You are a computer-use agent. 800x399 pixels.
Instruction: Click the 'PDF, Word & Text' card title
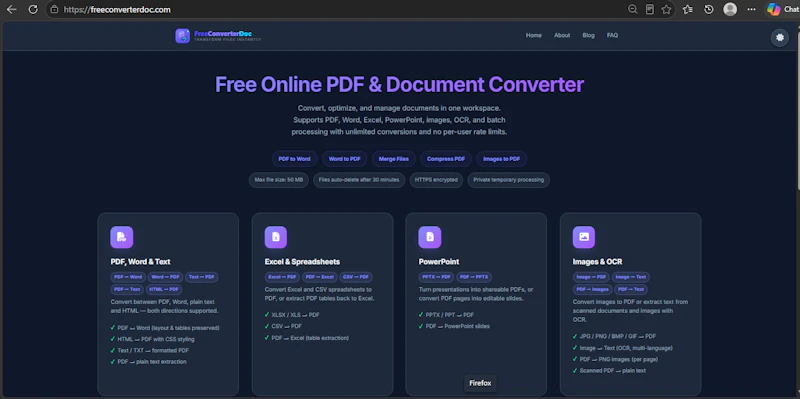[140, 262]
